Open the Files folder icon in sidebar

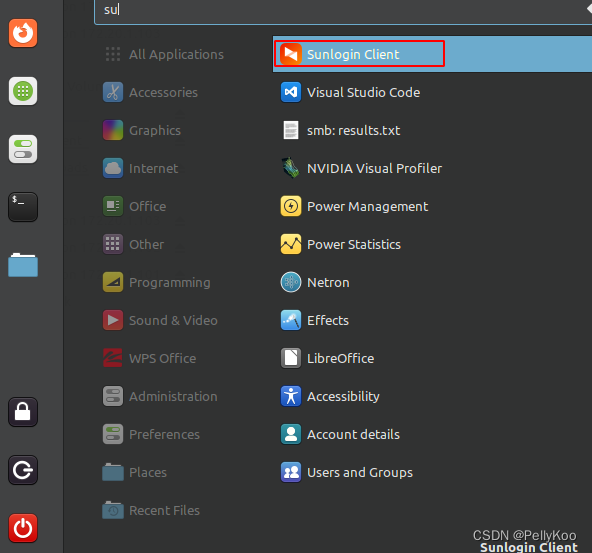point(23,265)
